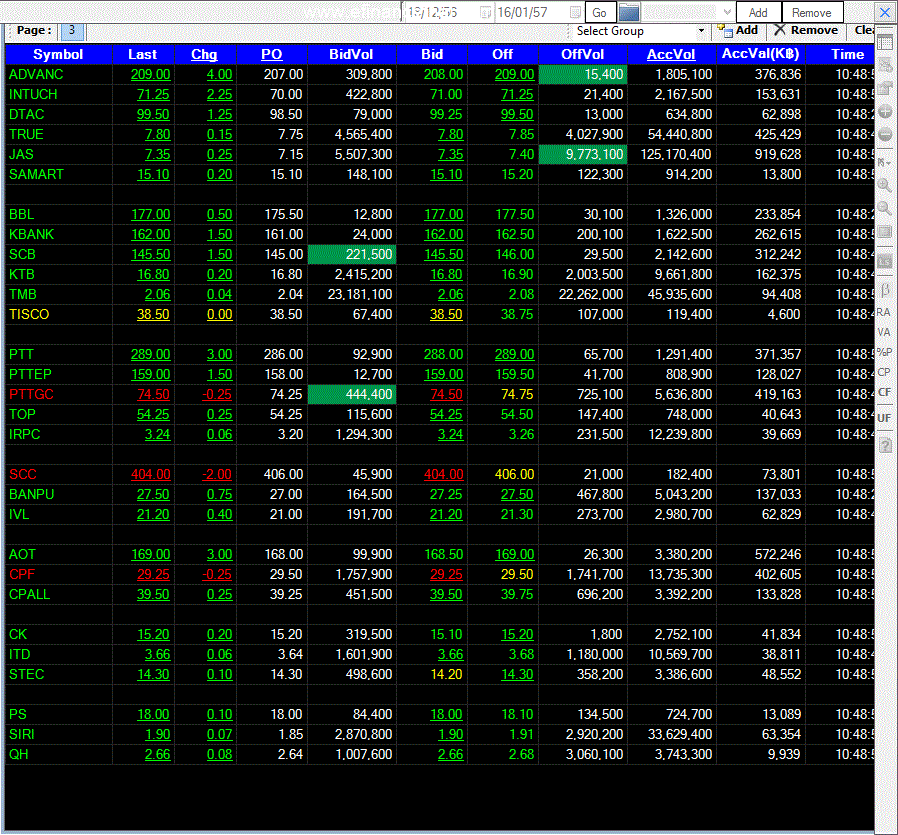Select the TISCO symbol
This screenshot has width=898, height=835.
(29, 314)
